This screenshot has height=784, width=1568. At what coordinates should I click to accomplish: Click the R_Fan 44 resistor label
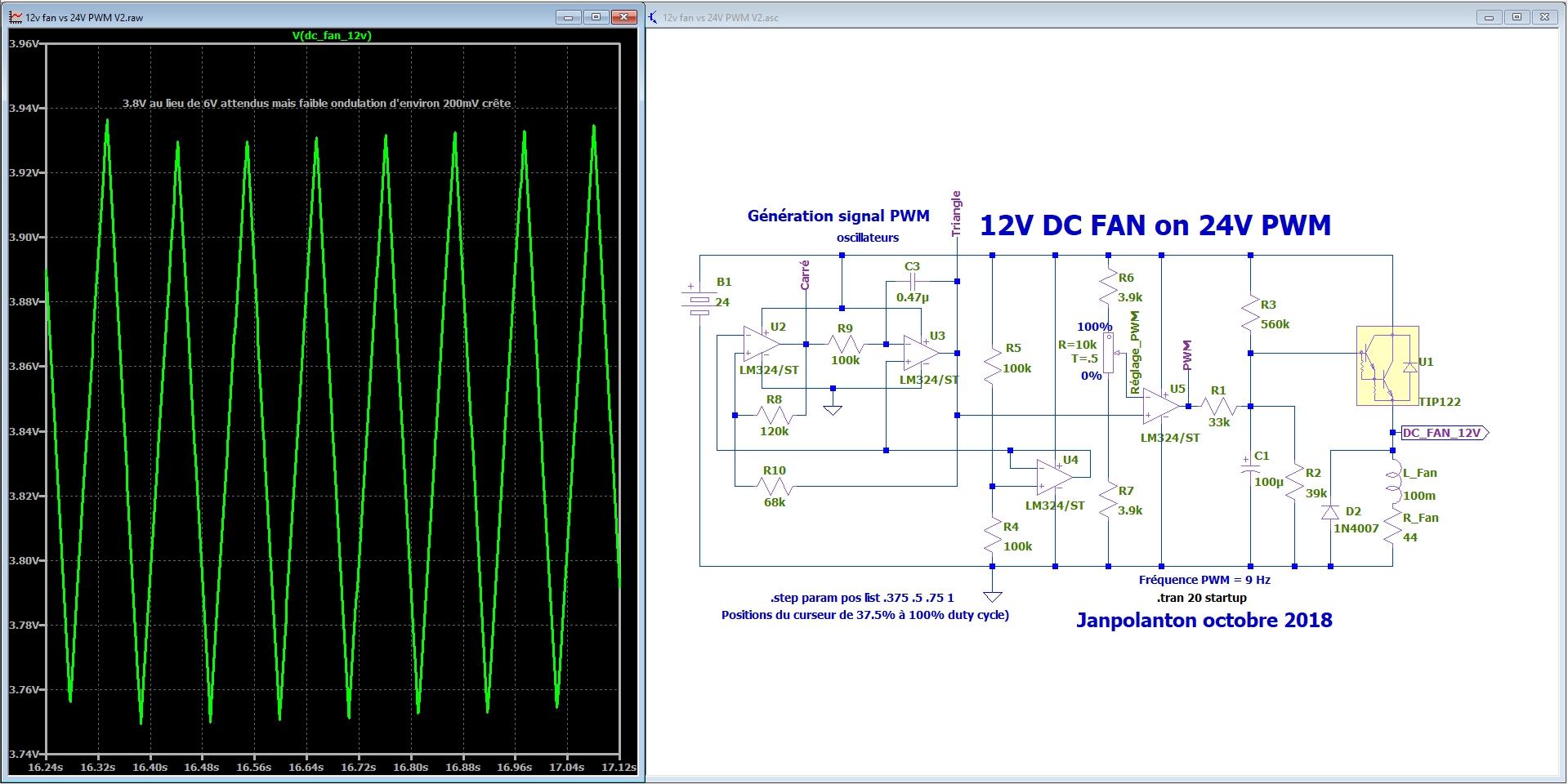point(1420,528)
